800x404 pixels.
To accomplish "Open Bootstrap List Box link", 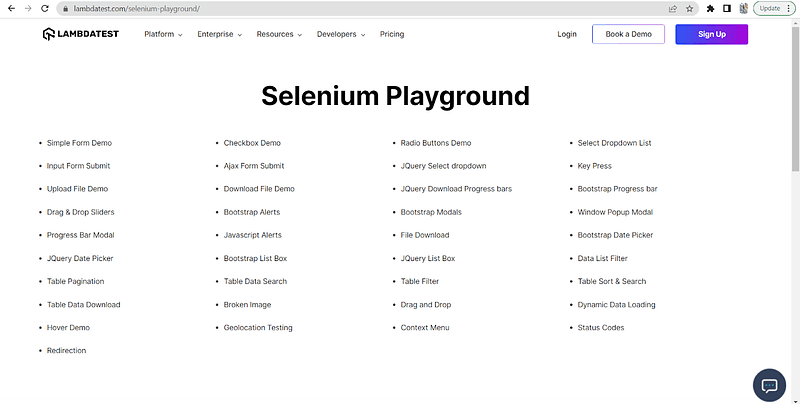I will [255, 258].
